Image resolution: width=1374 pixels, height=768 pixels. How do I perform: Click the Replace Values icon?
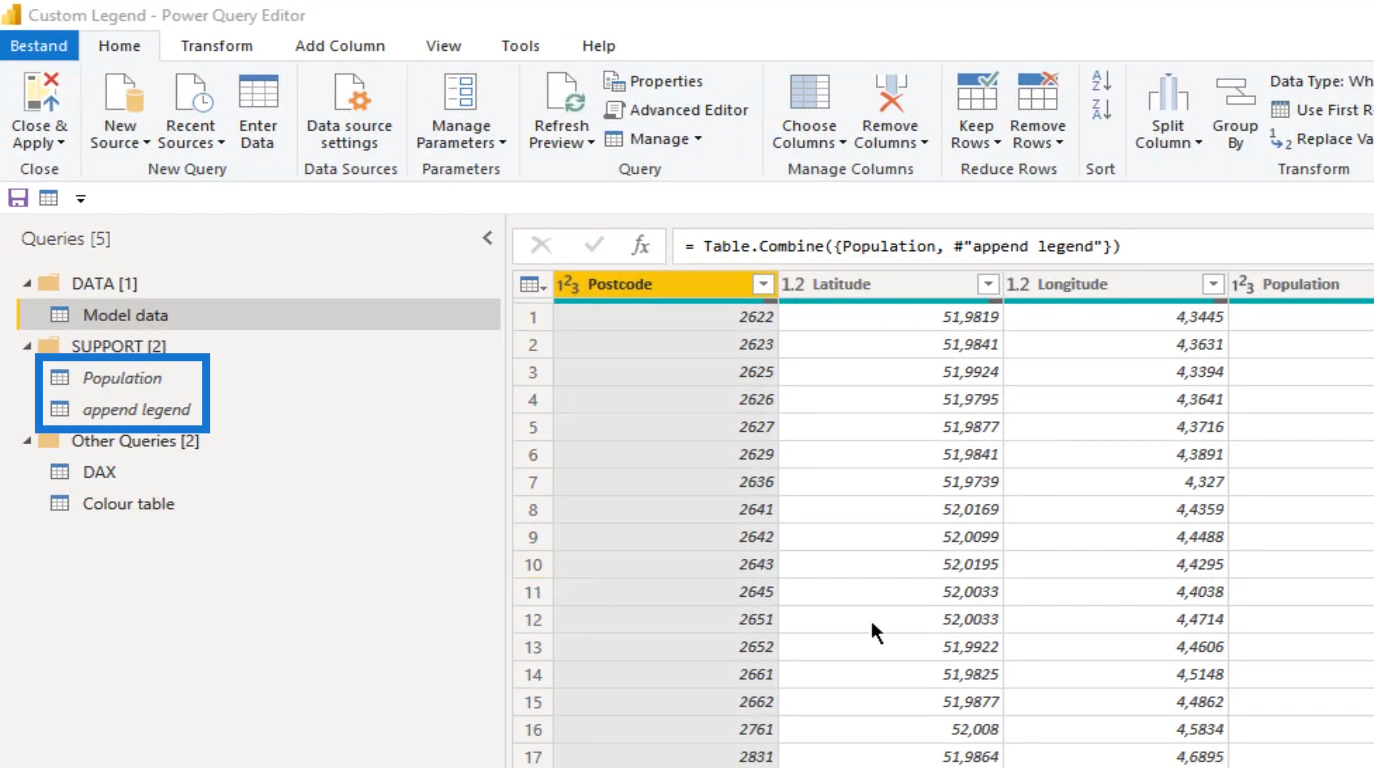[1280, 139]
